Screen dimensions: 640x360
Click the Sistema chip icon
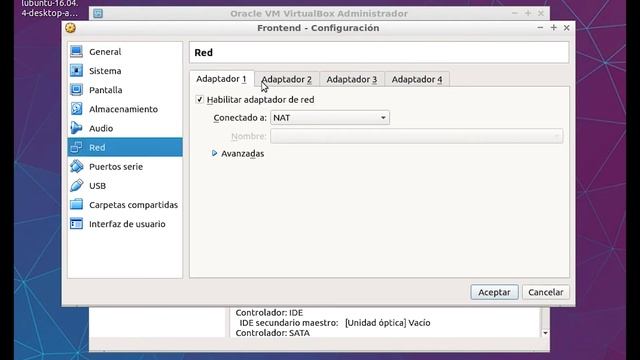76,71
